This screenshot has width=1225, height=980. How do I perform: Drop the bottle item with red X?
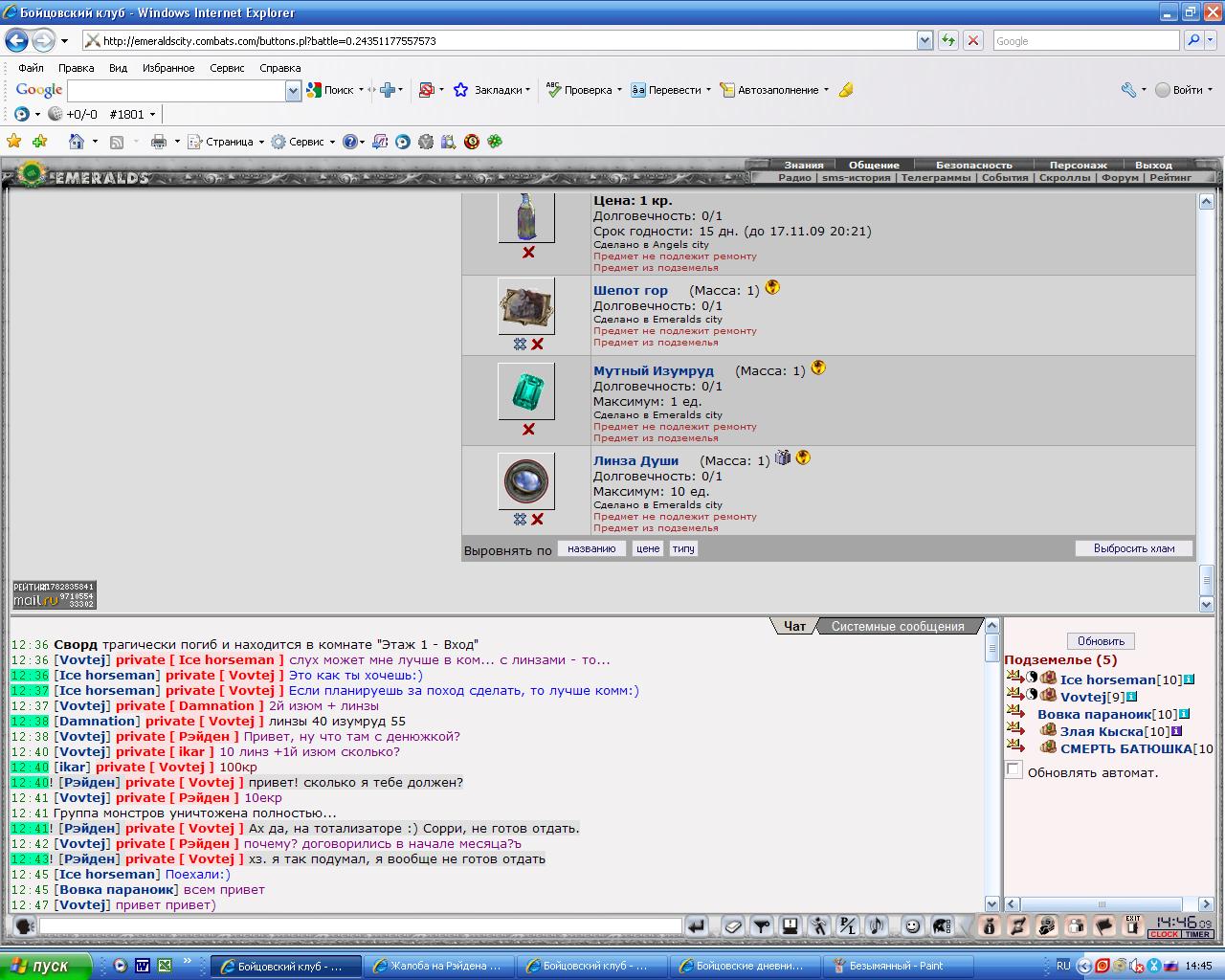pyautogui.click(x=528, y=253)
